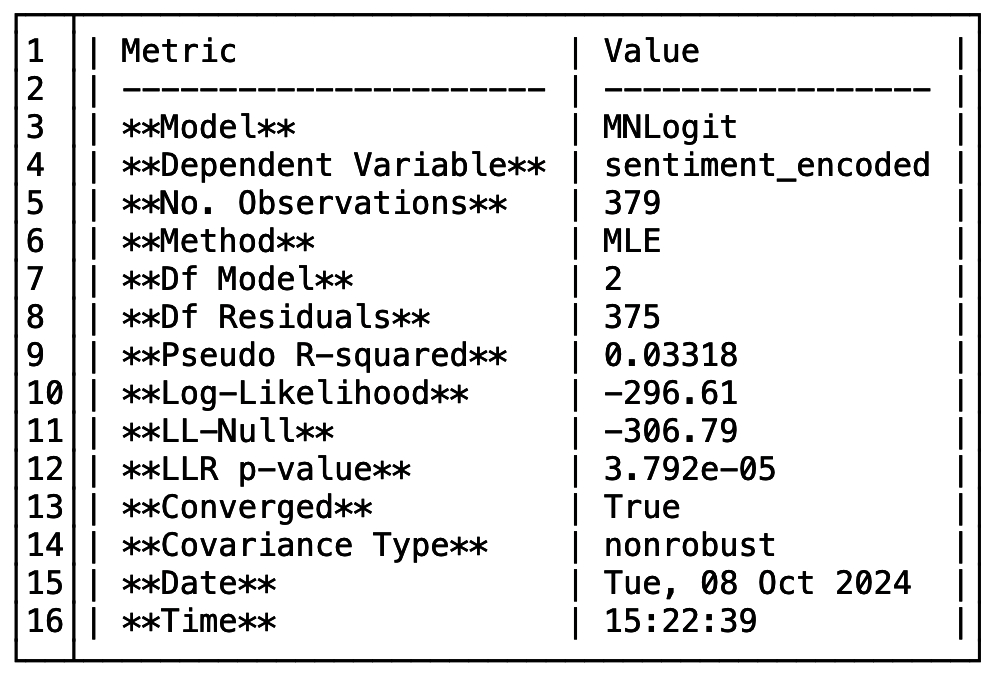Click the "**Log-Likelihood**" label
994x674 pixels.
tap(294, 393)
